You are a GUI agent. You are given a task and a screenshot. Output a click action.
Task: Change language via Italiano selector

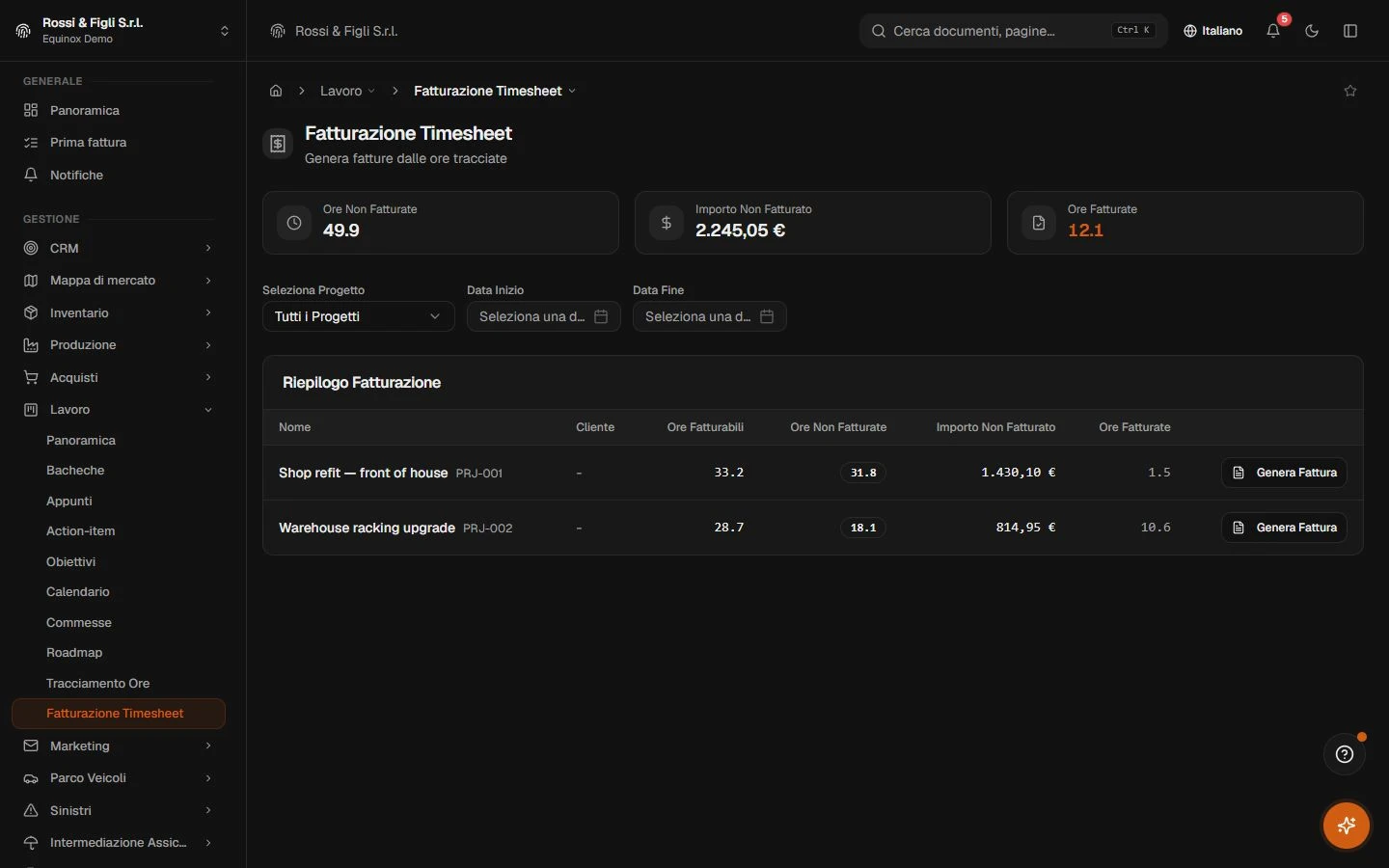(x=1212, y=31)
